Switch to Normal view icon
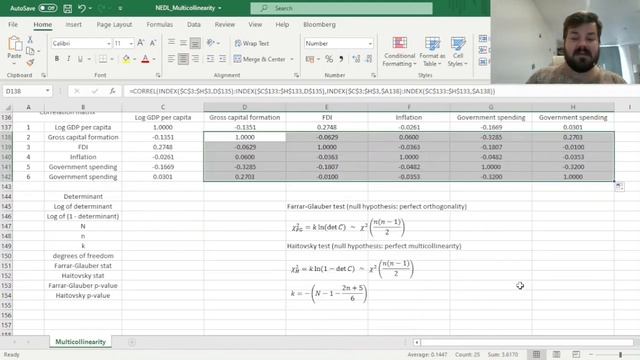 (x=536, y=354)
